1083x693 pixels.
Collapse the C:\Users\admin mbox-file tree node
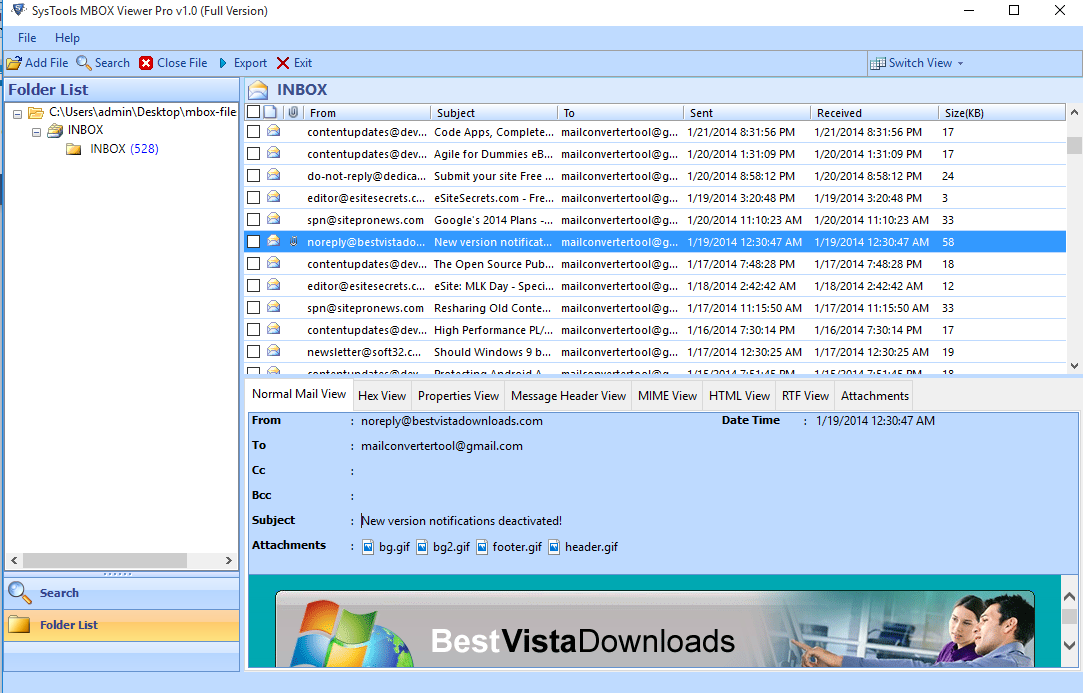pos(19,113)
